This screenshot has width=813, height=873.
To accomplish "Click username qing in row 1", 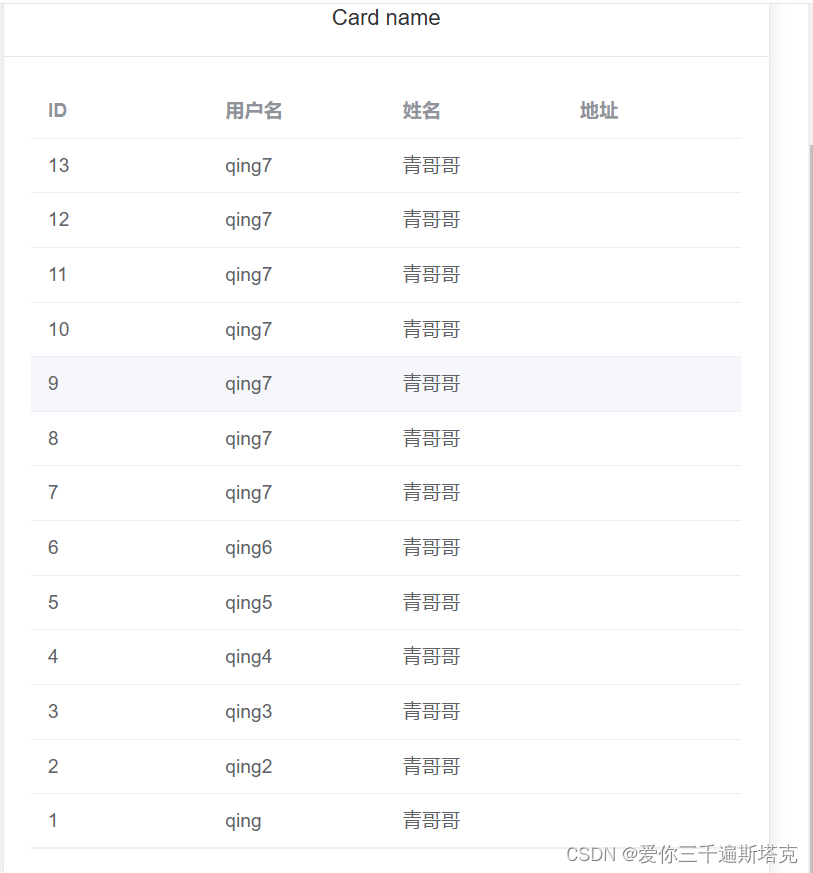I will (243, 820).
